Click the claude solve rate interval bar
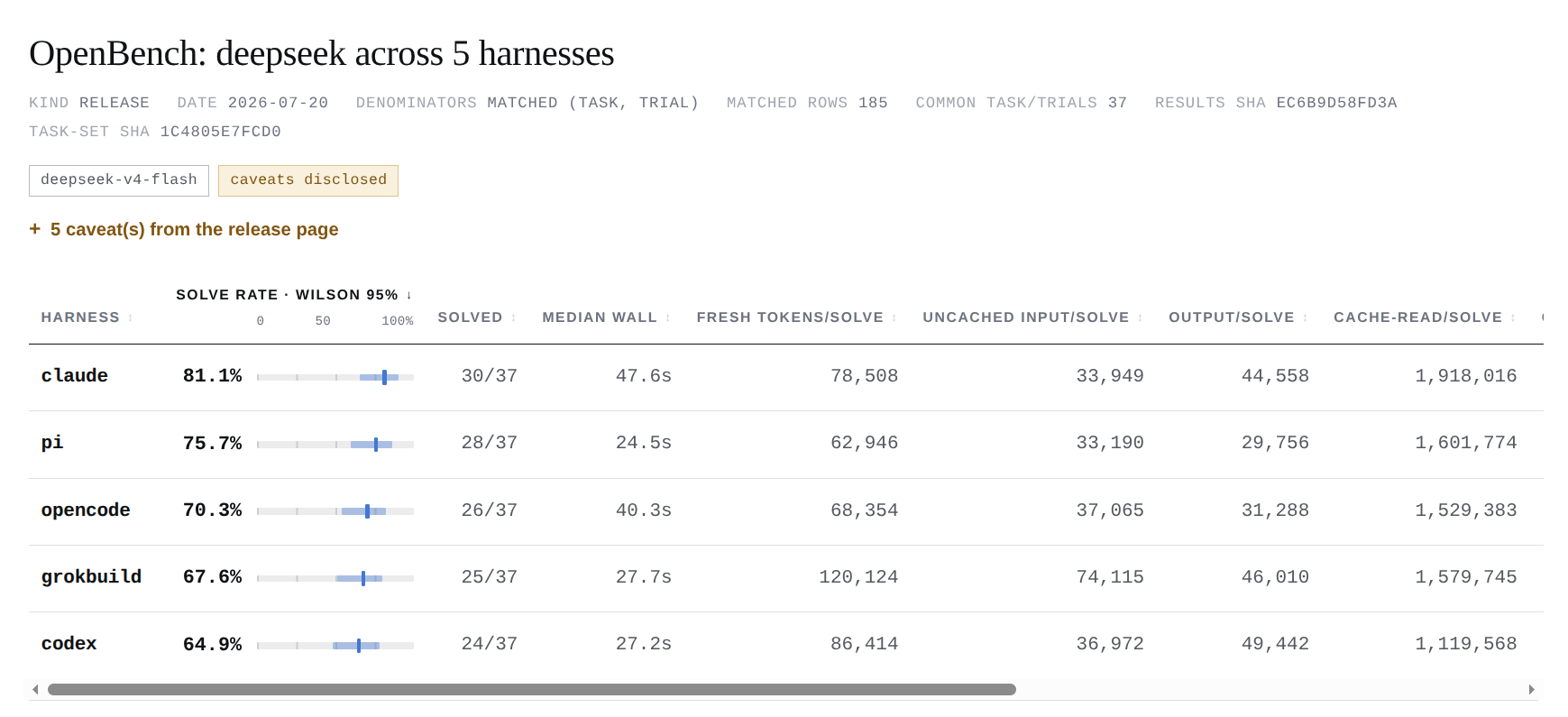This screenshot has width=1568, height=717. (335, 377)
